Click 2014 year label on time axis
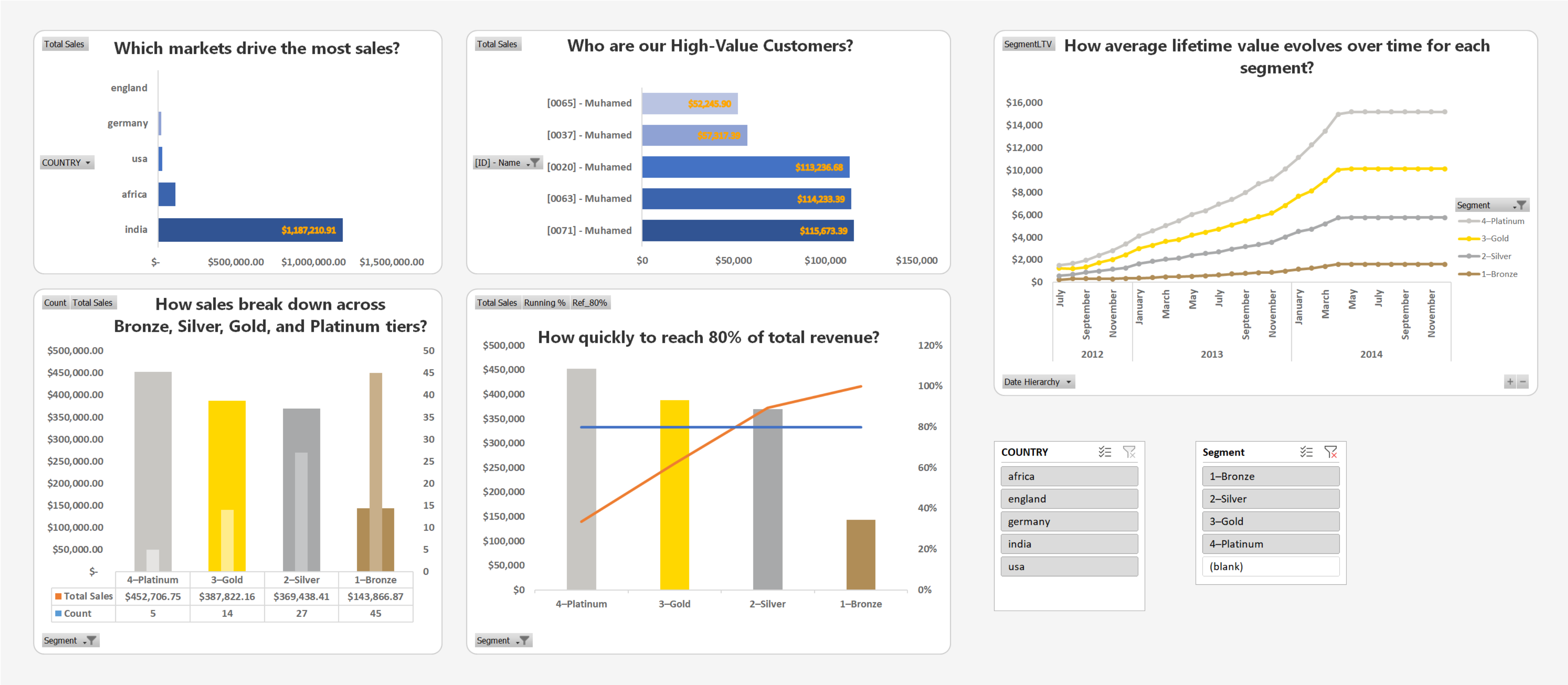 (x=1371, y=354)
